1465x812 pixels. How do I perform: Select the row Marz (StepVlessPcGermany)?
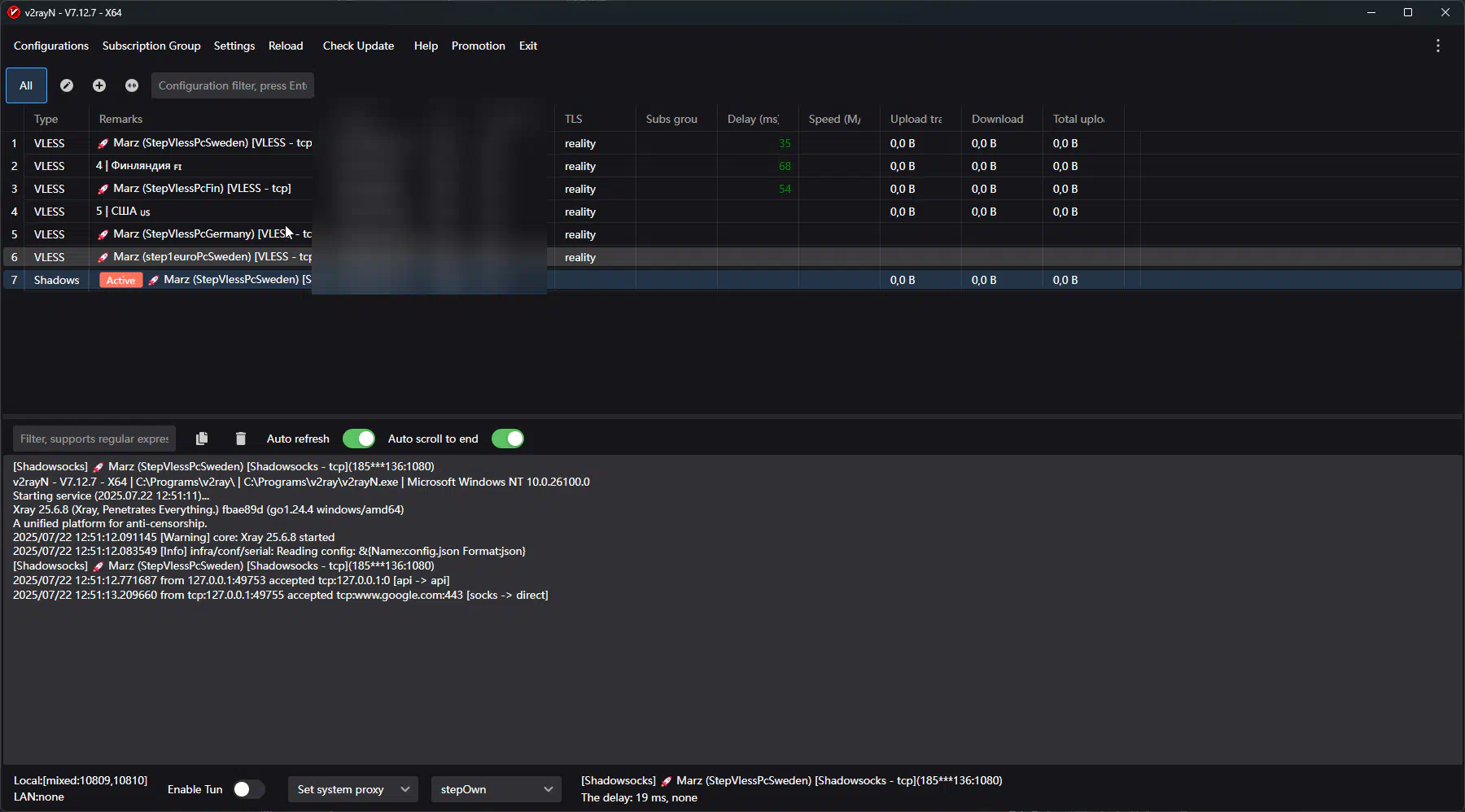coord(732,234)
